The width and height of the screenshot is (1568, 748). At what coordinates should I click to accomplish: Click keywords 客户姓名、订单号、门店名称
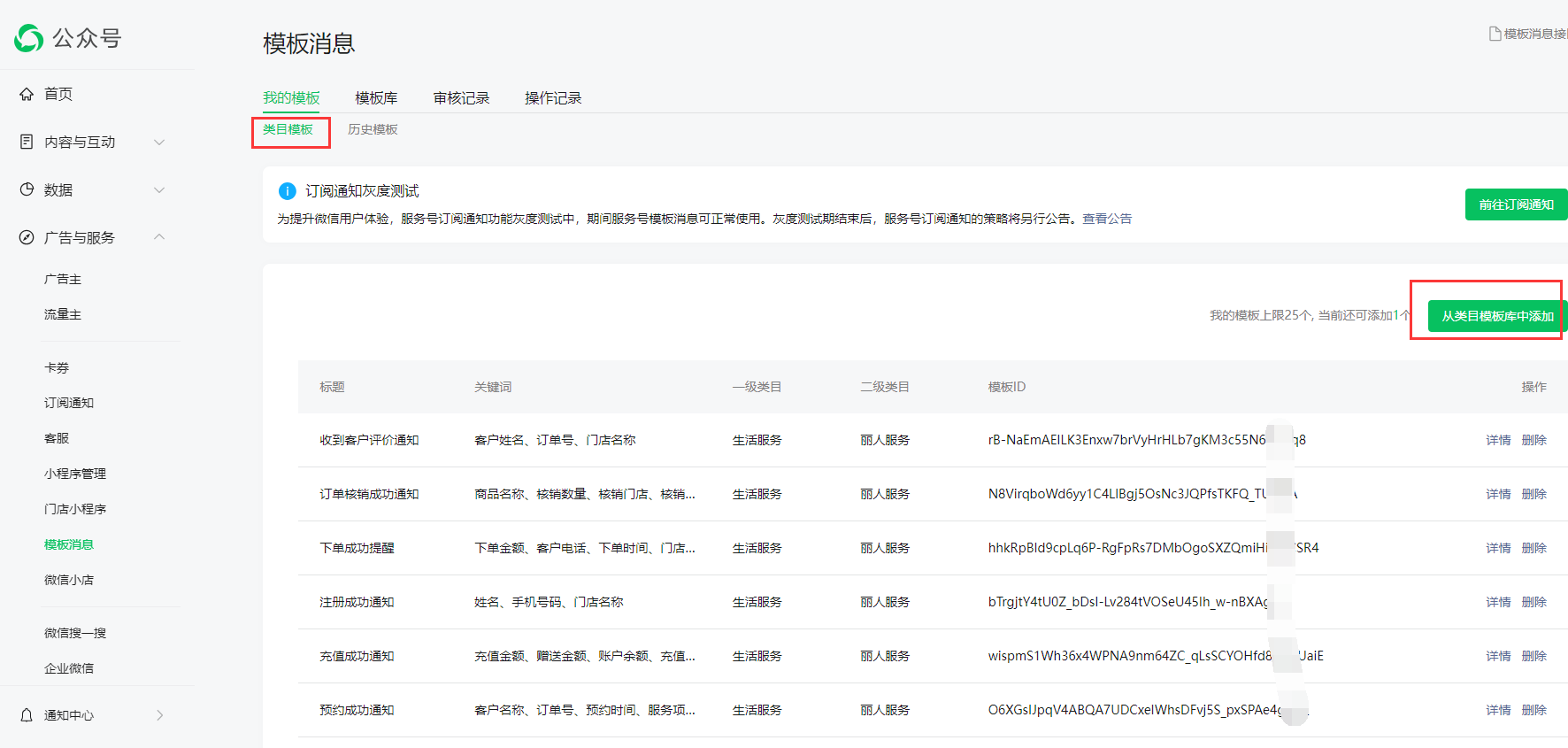click(x=555, y=440)
